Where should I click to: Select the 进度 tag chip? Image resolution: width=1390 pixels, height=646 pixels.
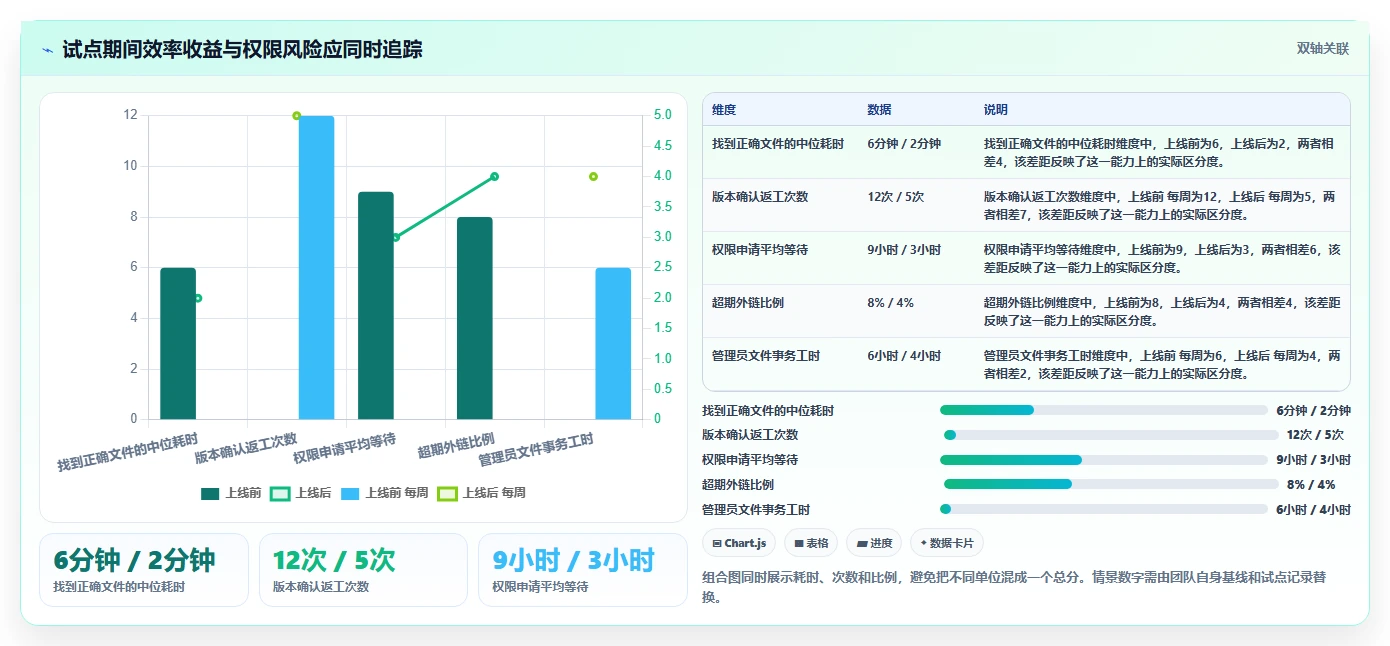[x=874, y=543]
